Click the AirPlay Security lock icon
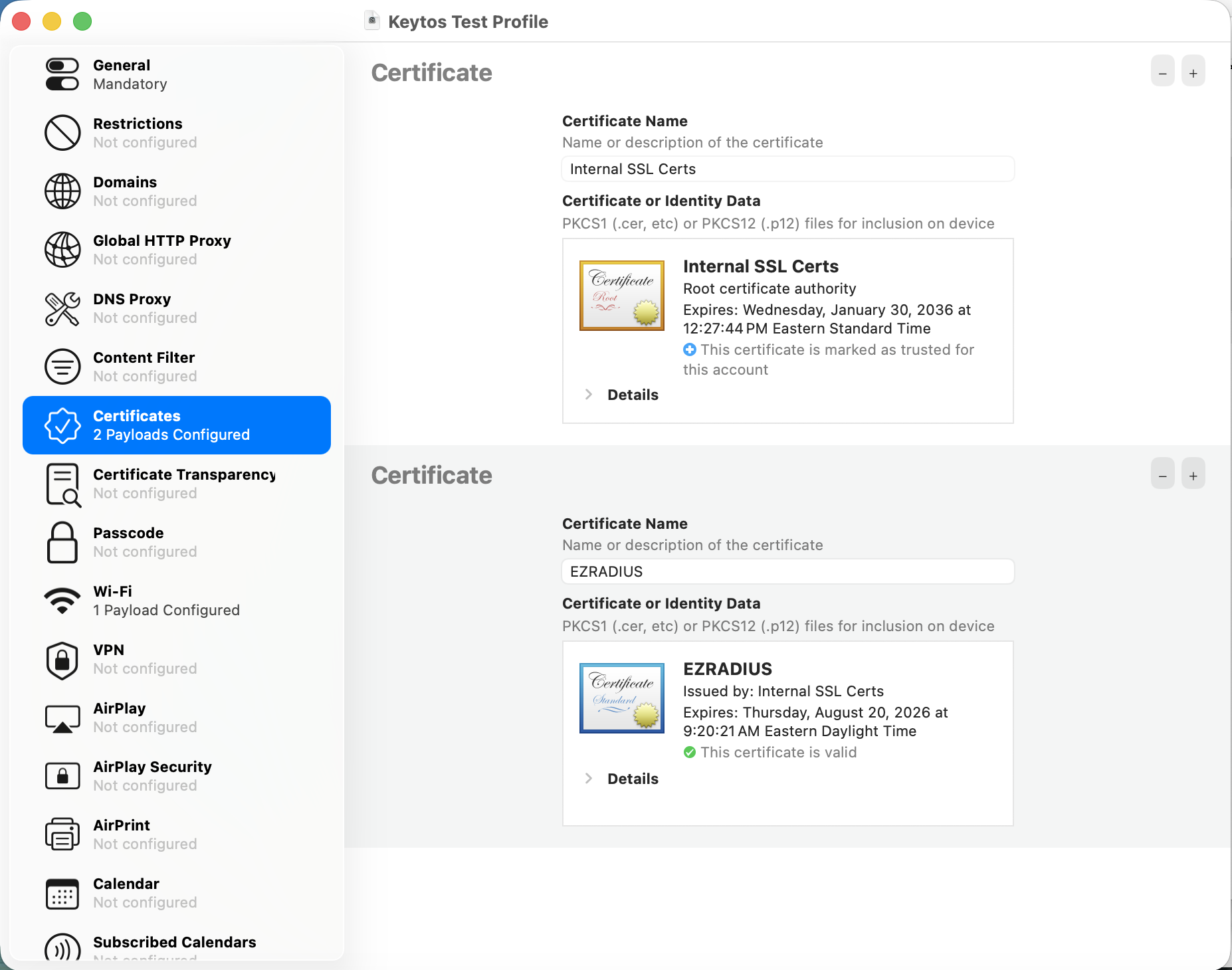The width and height of the screenshot is (1232, 970). coord(62,776)
